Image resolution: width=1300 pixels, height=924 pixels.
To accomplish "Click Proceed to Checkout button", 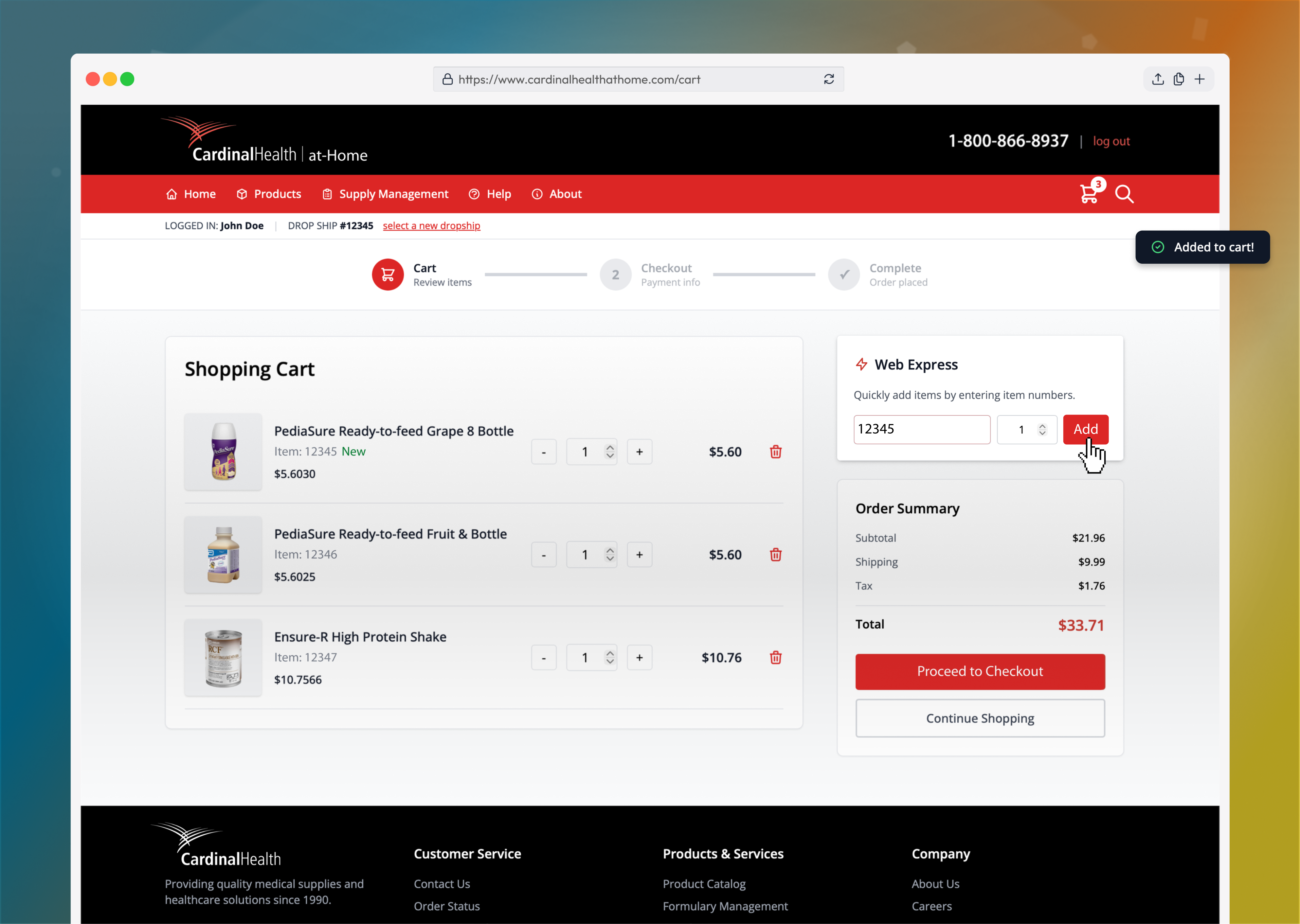I will (x=980, y=671).
